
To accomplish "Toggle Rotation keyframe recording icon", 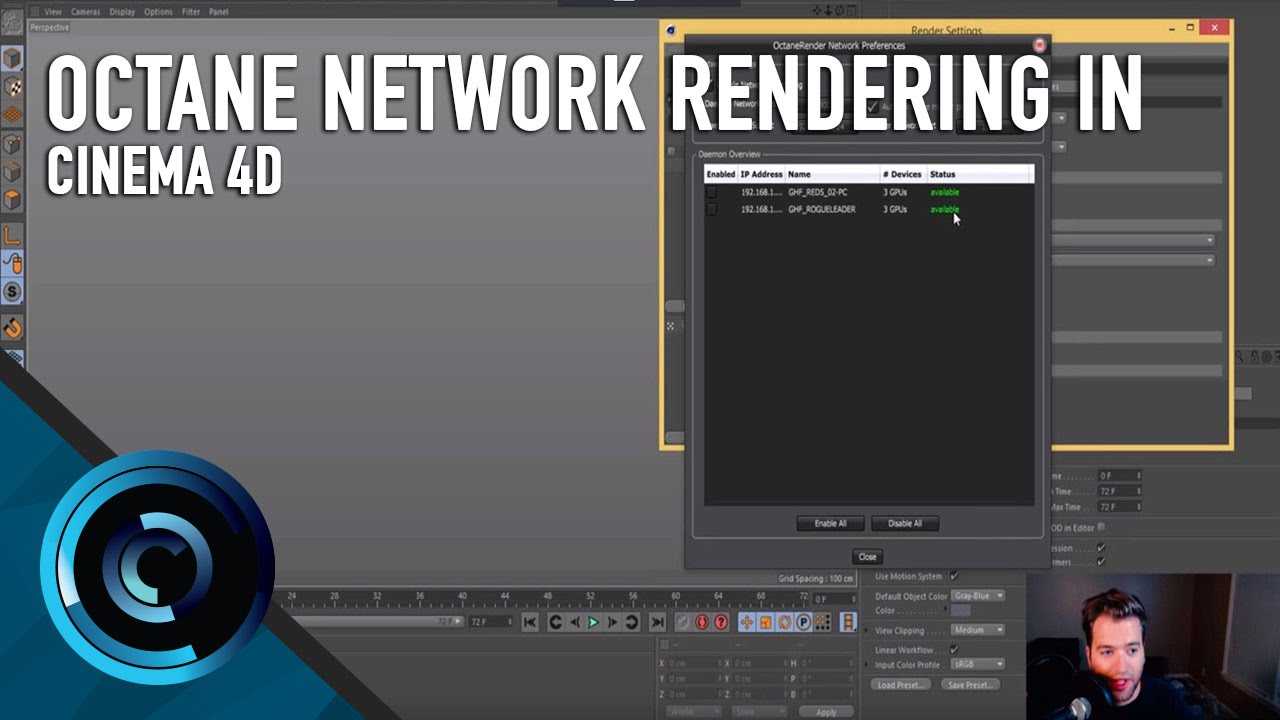I will (784, 622).
